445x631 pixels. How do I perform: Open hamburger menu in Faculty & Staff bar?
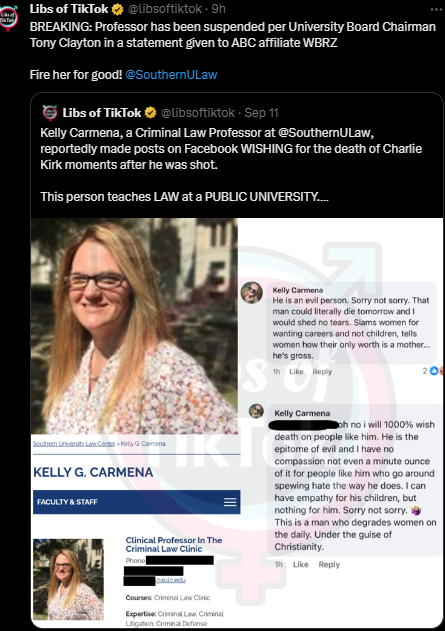point(230,502)
